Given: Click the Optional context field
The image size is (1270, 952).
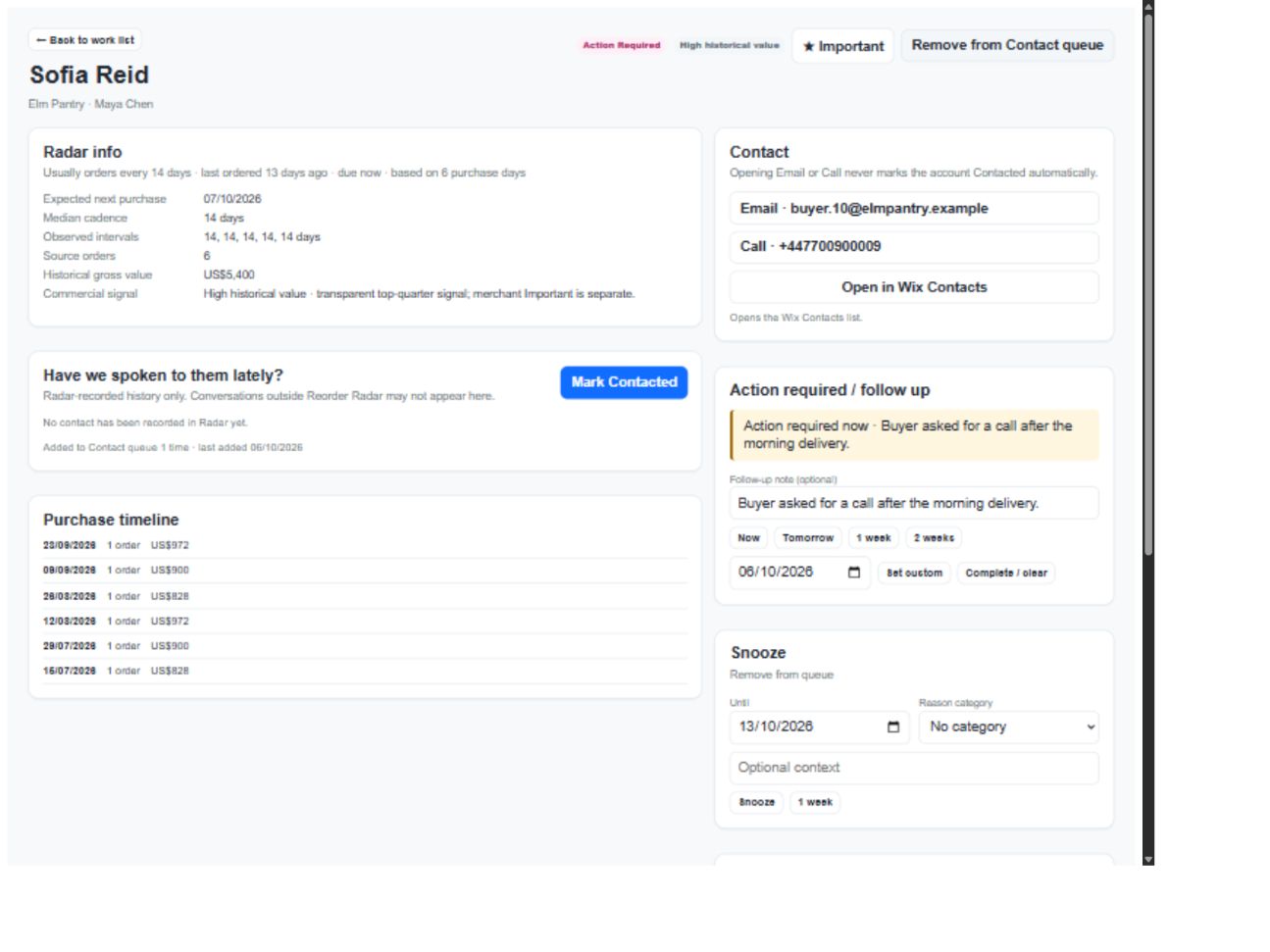Looking at the screenshot, I should [x=914, y=768].
